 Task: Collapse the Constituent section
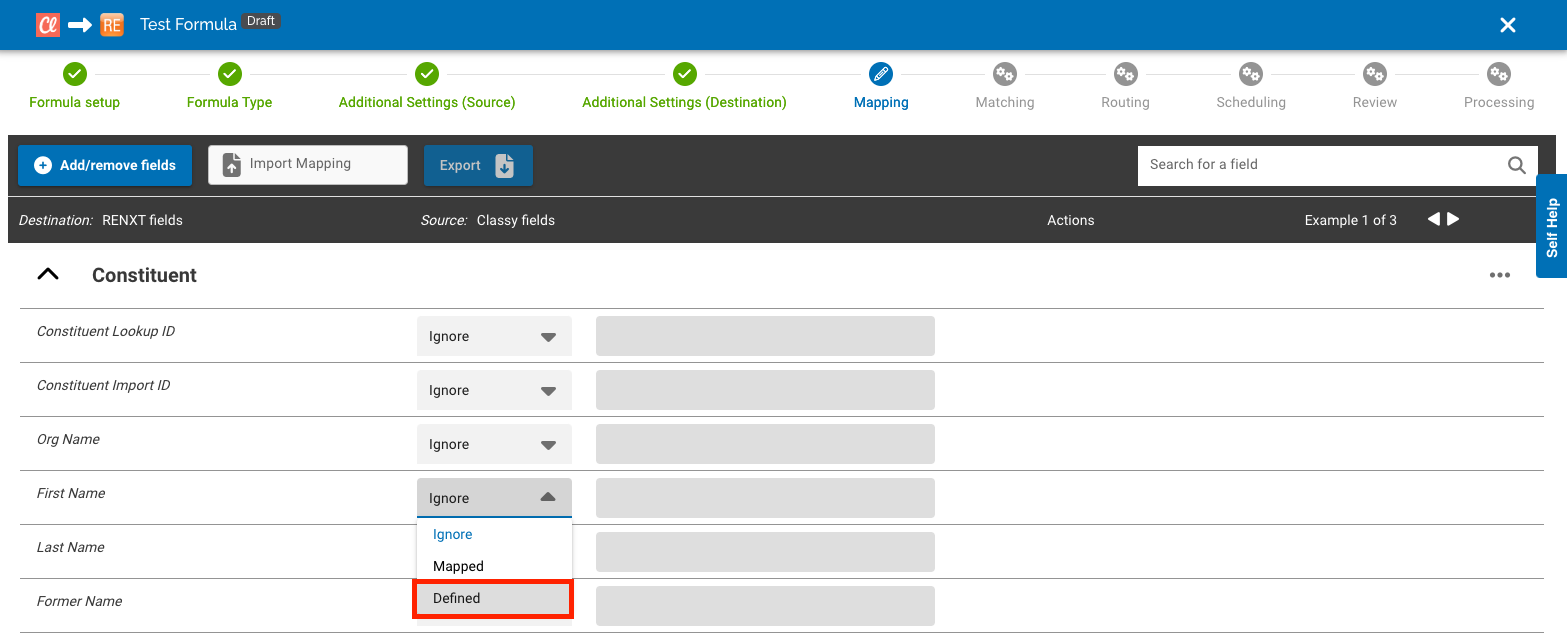(48, 275)
